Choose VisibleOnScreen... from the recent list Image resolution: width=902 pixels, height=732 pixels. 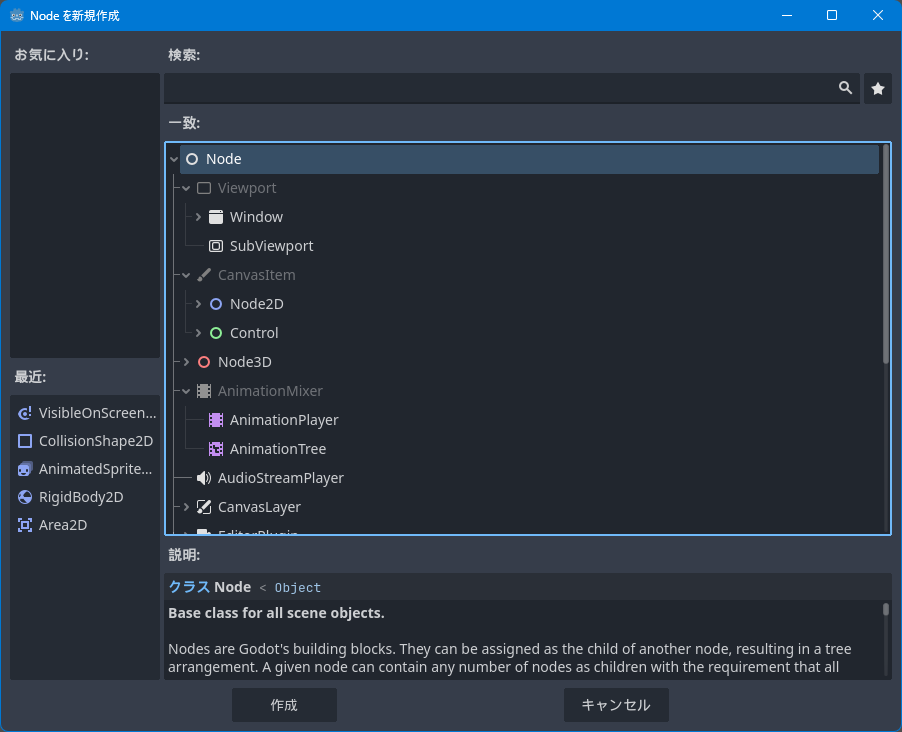pyautogui.click(x=85, y=413)
